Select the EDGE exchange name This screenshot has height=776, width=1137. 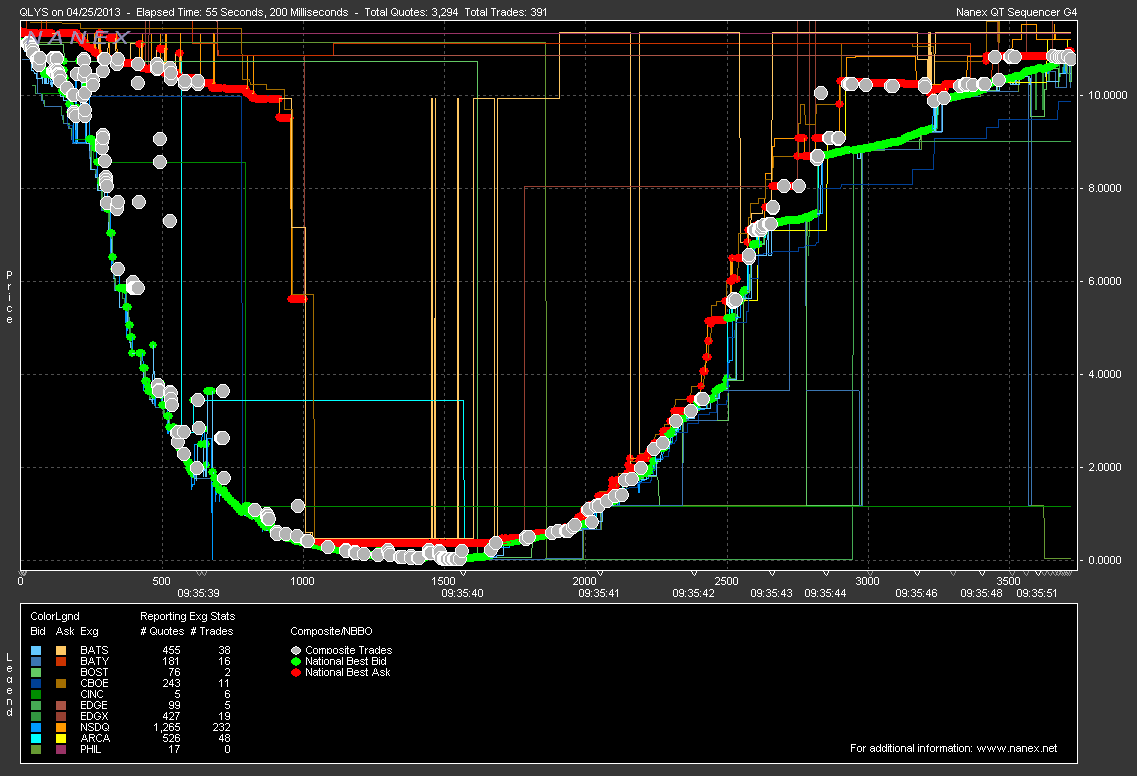(94, 705)
